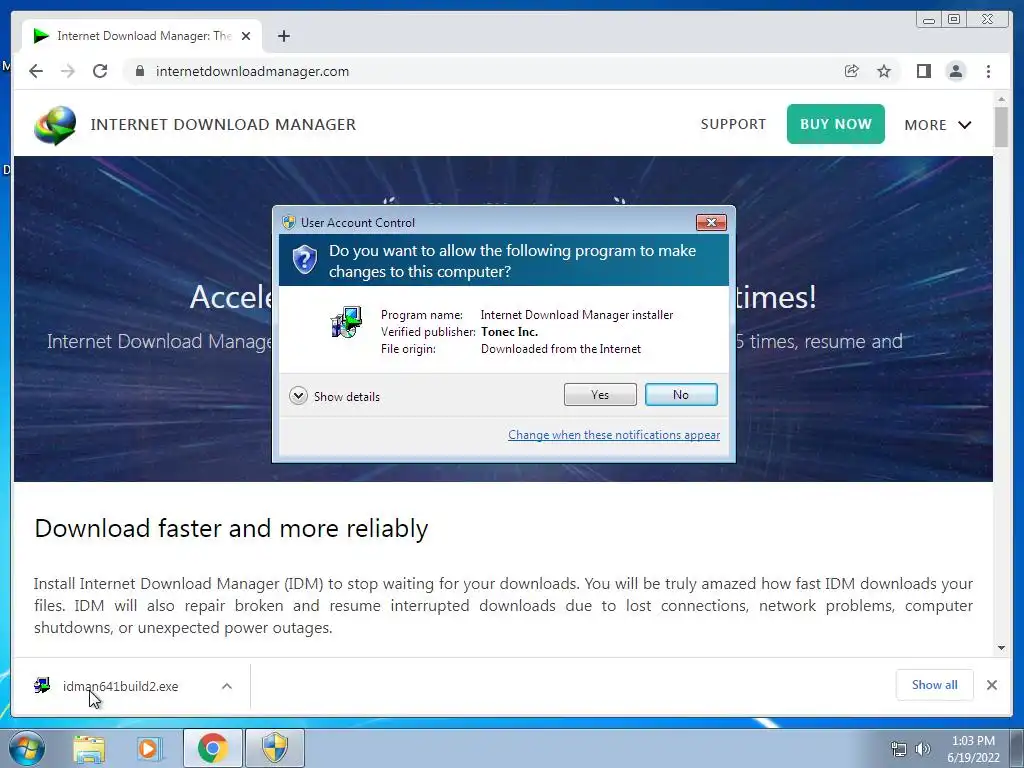
Task: Open Windows Explorer from the taskbar
Action: tap(89, 748)
